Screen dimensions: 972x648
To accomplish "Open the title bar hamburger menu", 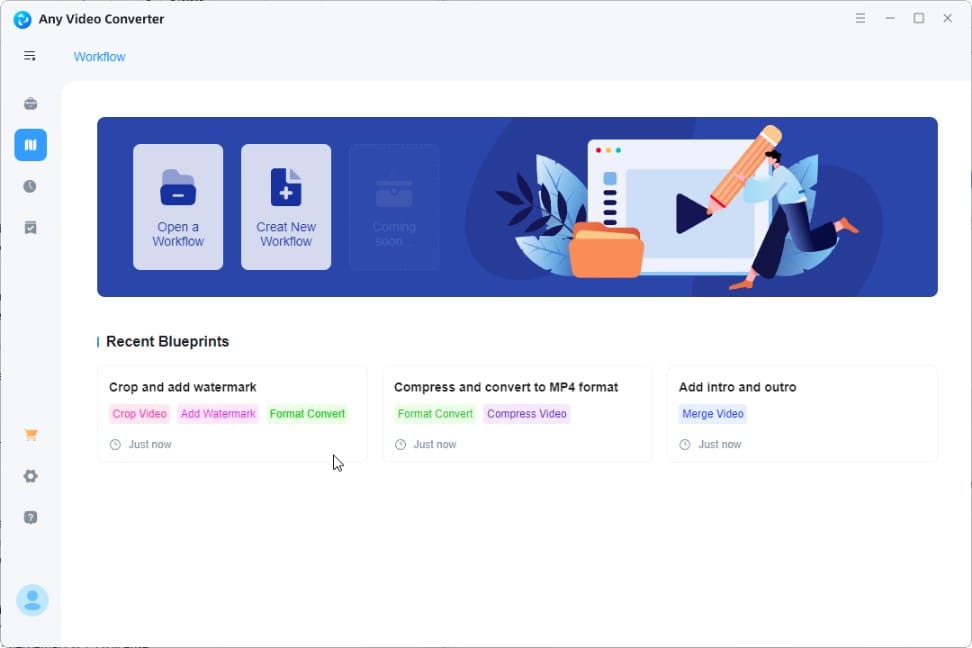I will point(860,18).
